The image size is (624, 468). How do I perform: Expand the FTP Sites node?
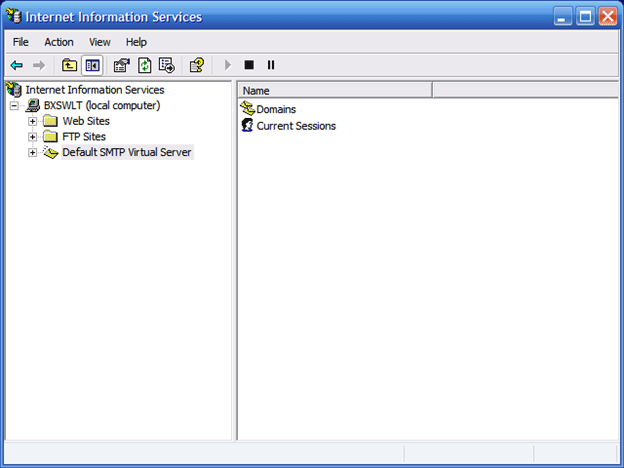click(33, 137)
